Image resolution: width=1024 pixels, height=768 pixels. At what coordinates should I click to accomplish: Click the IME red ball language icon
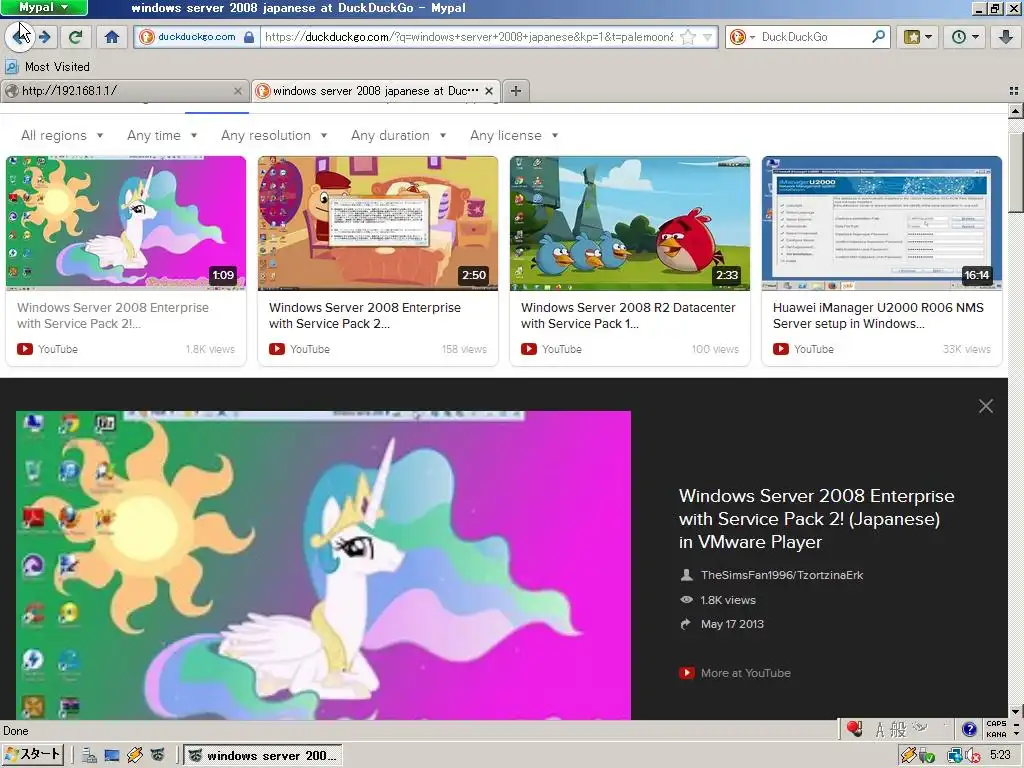coord(854,728)
